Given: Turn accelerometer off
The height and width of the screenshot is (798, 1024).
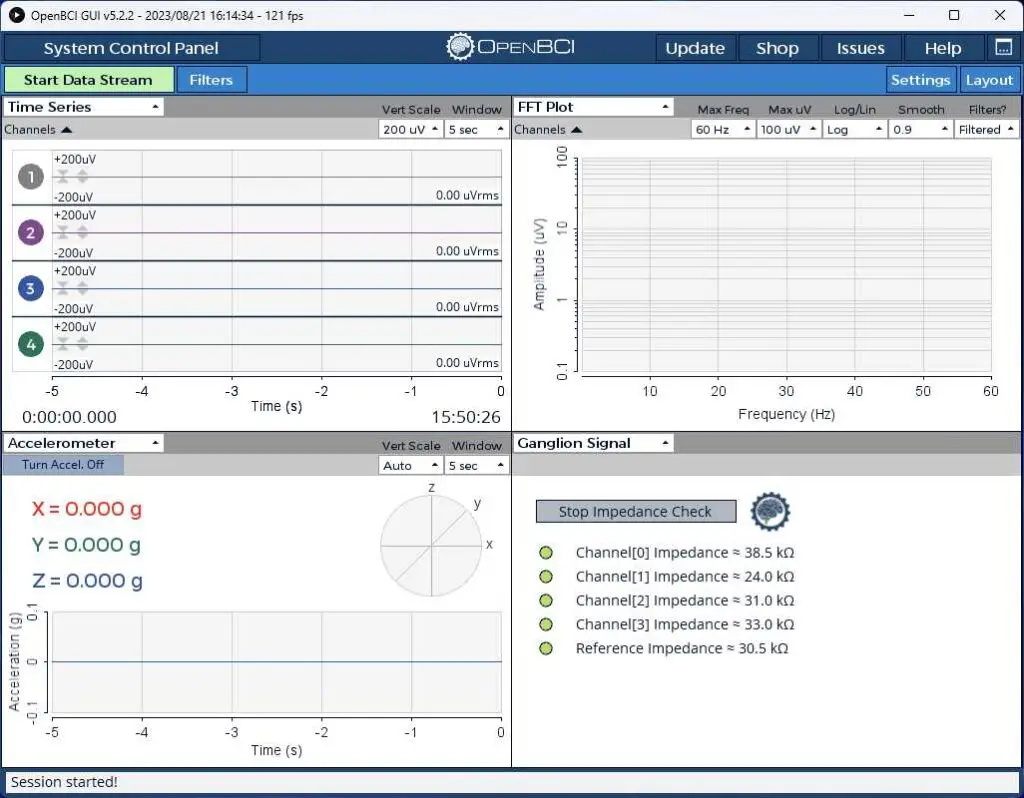Looking at the screenshot, I should (63, 465).
